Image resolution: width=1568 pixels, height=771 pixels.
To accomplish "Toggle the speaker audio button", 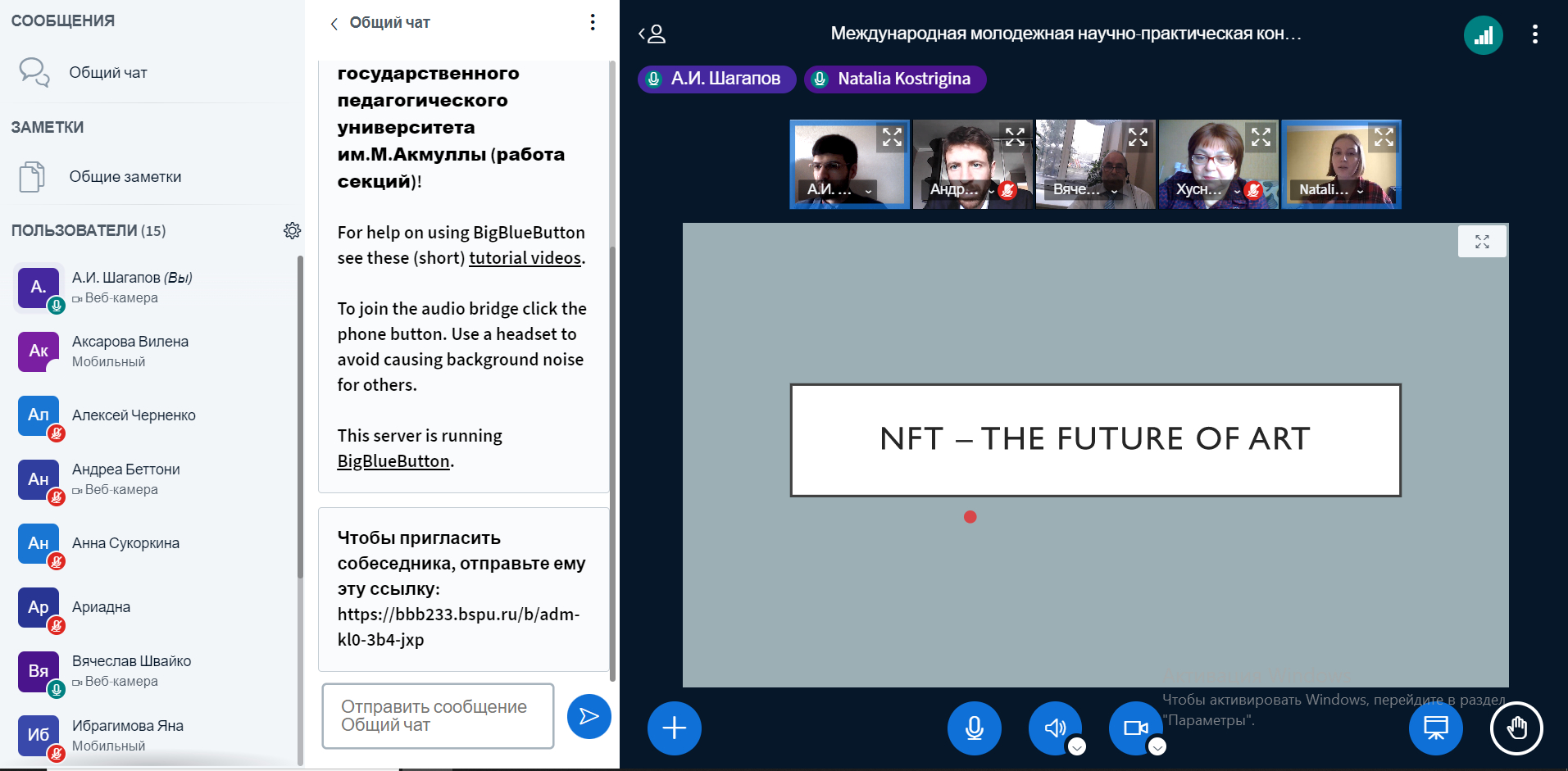I will tap(1055, 728).
